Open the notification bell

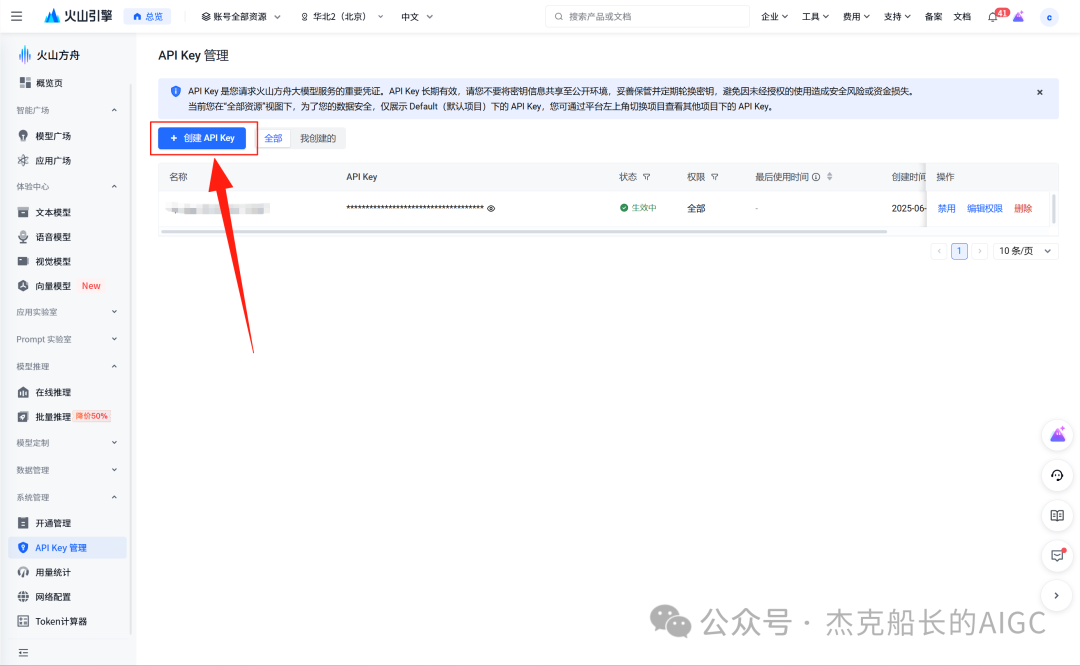pos(993,17)
